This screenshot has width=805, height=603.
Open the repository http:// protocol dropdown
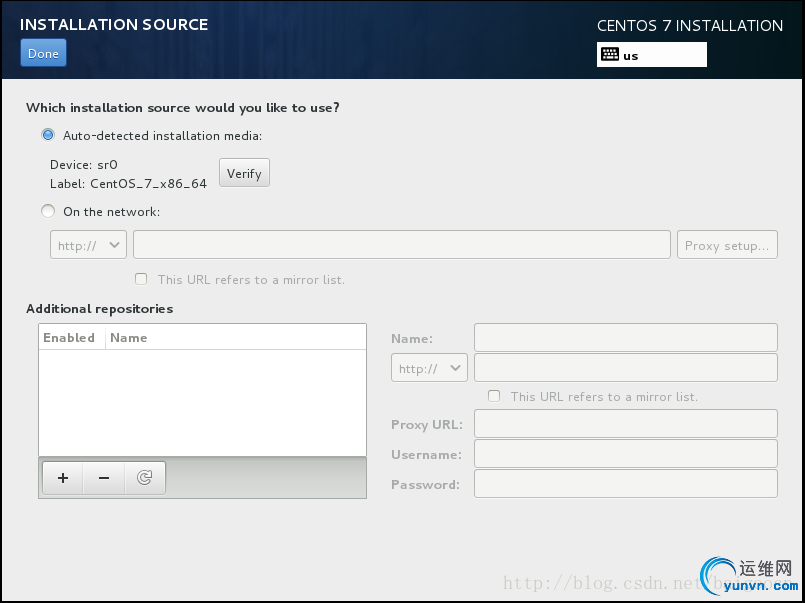coord(429,367)
